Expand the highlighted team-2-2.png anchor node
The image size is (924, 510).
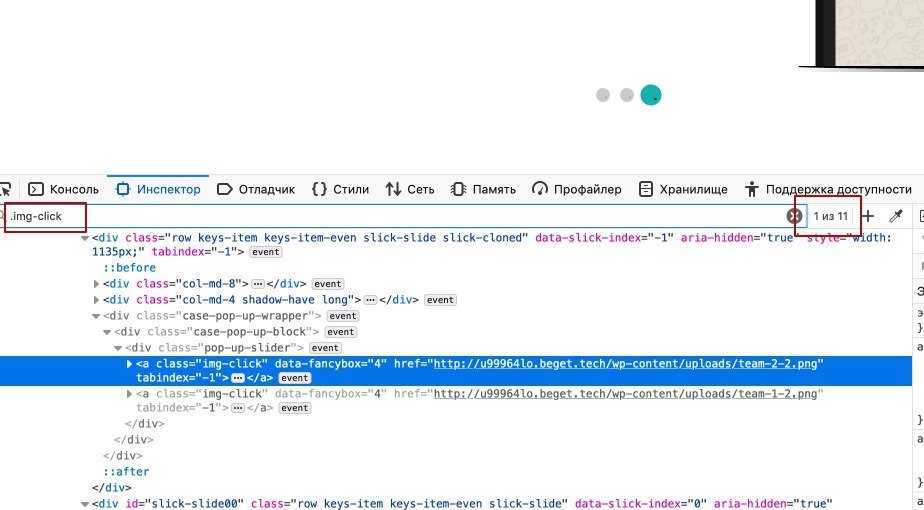click(x=129, y=364)
